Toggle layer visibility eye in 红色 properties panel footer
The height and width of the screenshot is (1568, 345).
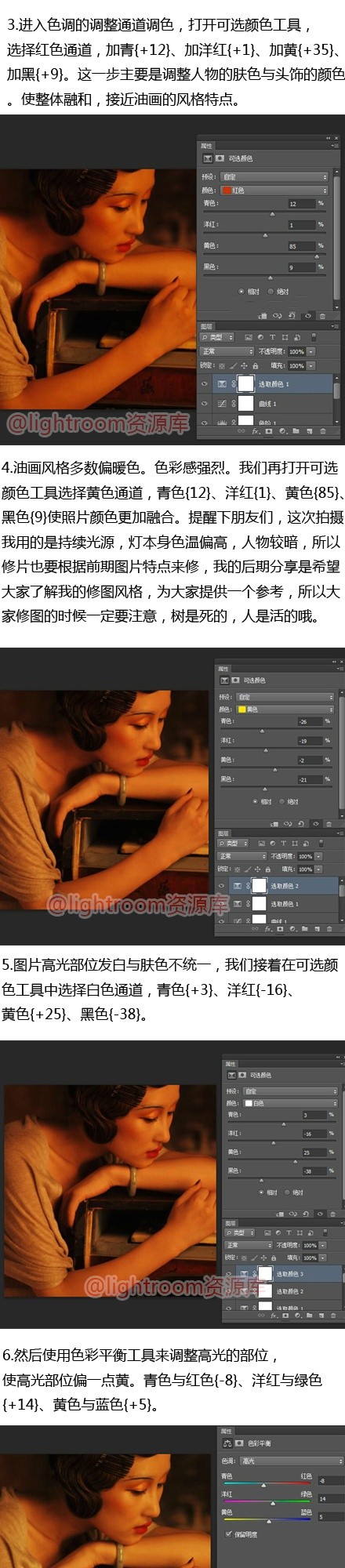(x=307, y=315)
